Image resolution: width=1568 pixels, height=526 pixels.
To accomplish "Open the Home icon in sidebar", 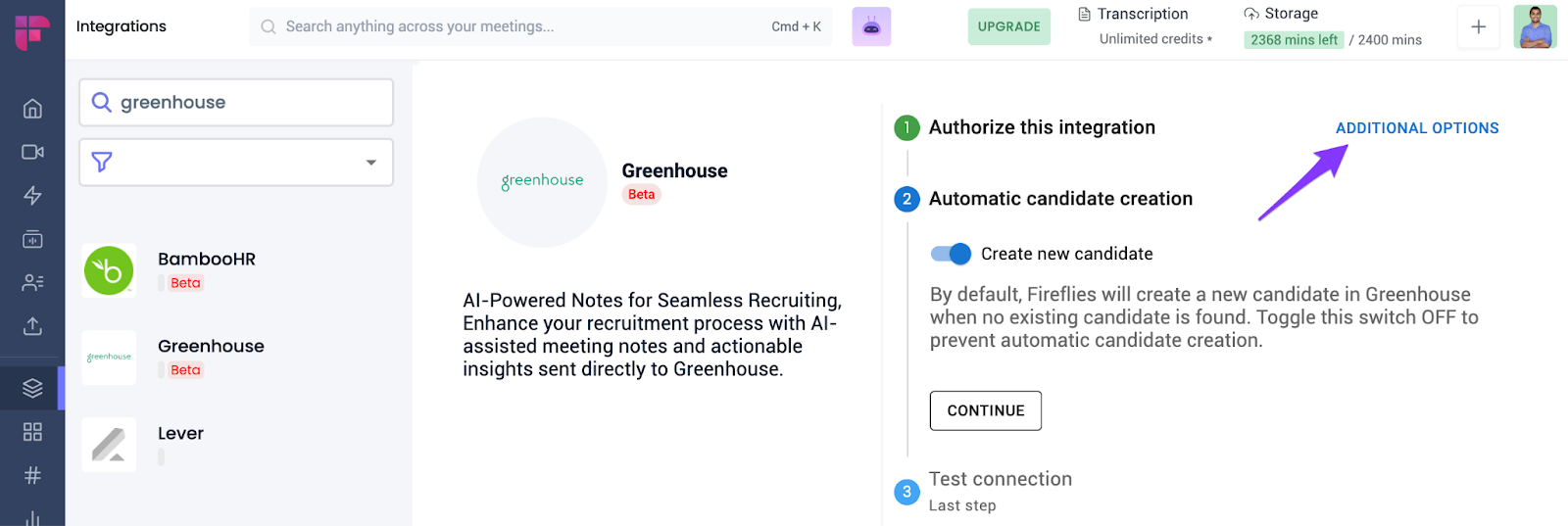I will [x=32, y=109].
